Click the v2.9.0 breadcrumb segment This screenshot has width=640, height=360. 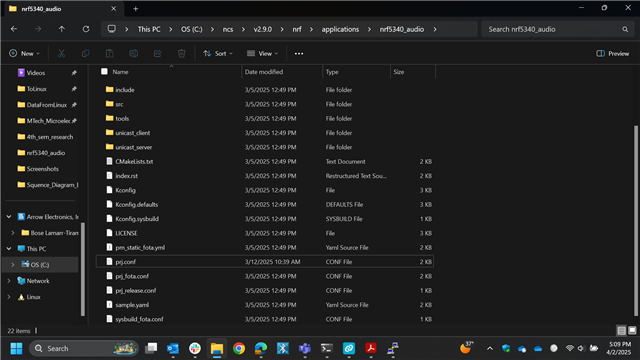point(262,29)
